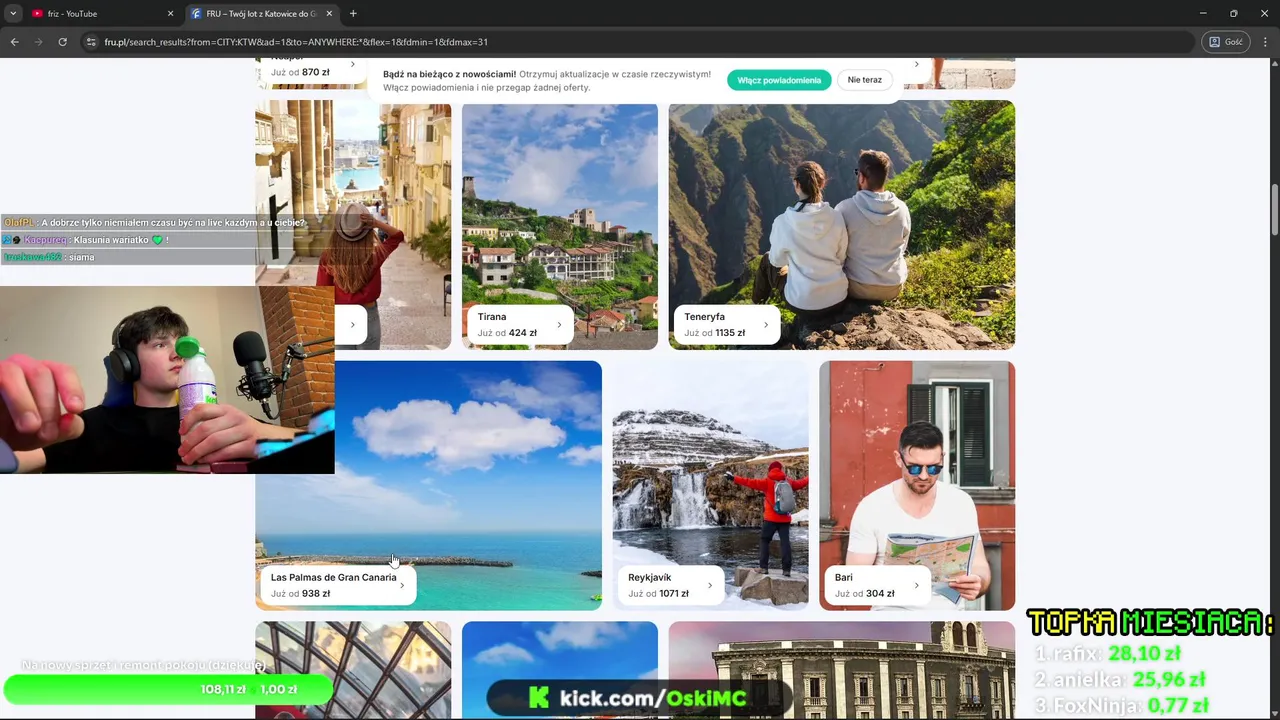Click the Już od 870 zł price

pyautogui.click(x=300, y=72)
